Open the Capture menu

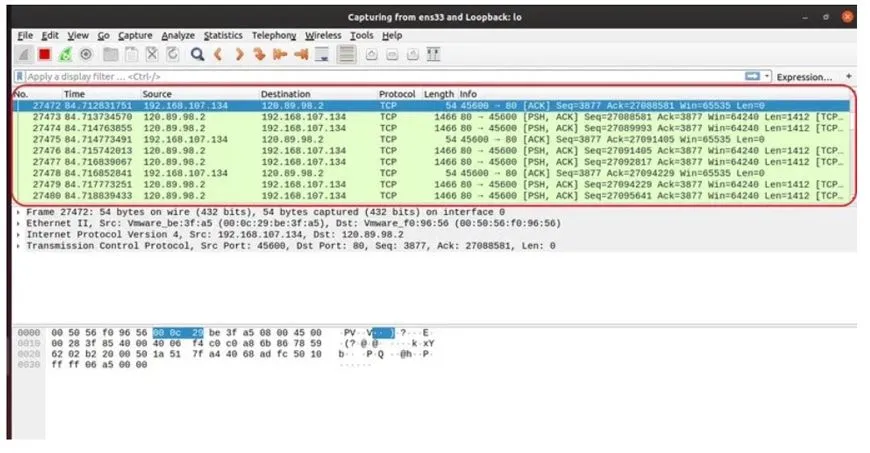pos(135,35)
